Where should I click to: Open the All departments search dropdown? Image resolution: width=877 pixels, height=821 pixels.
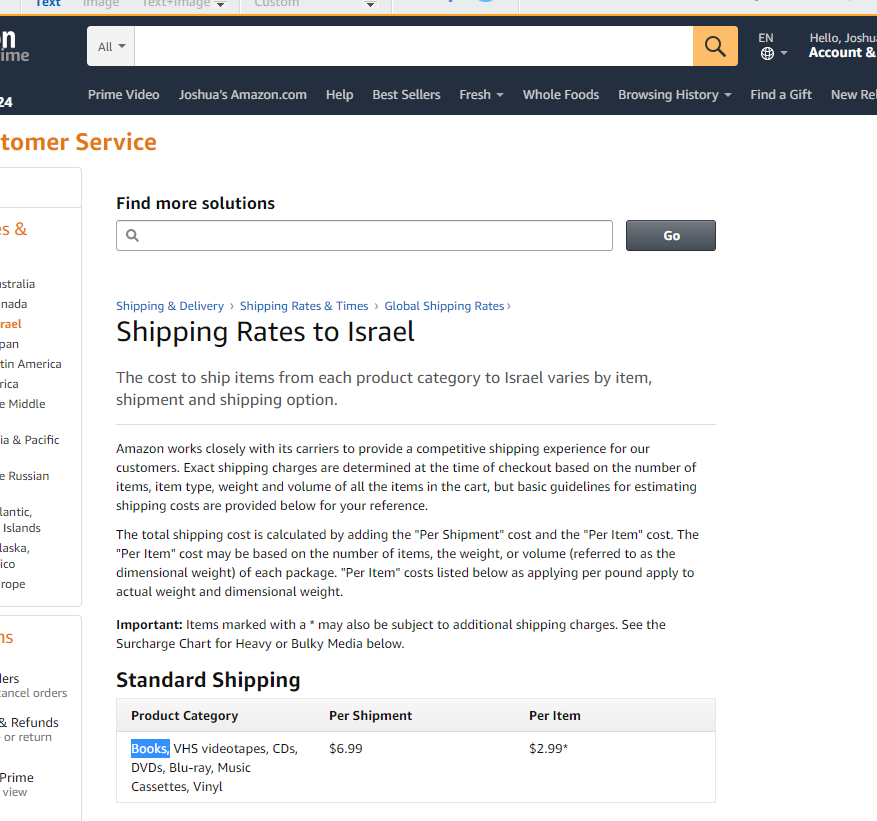tap(111, 47)
